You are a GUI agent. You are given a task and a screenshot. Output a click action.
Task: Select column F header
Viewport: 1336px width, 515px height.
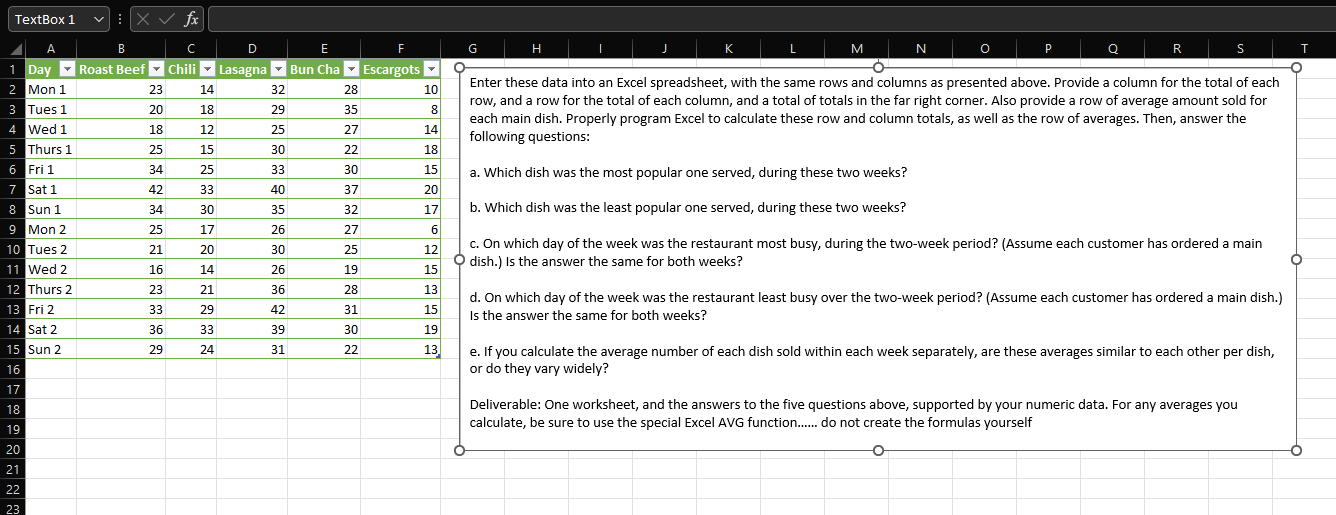[401, 48]
